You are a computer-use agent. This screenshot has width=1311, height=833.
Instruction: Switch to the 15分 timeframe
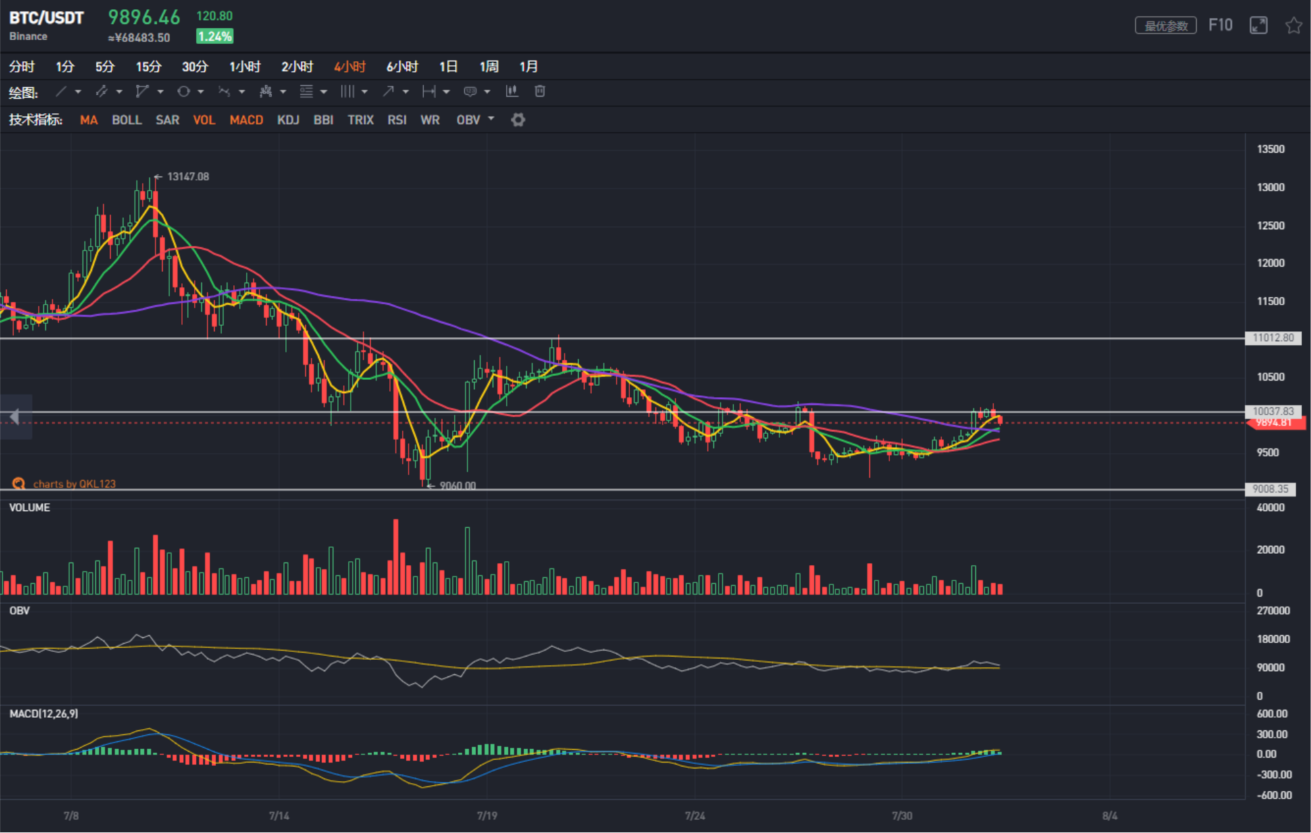pyautogui.click(x=149, y=67)
